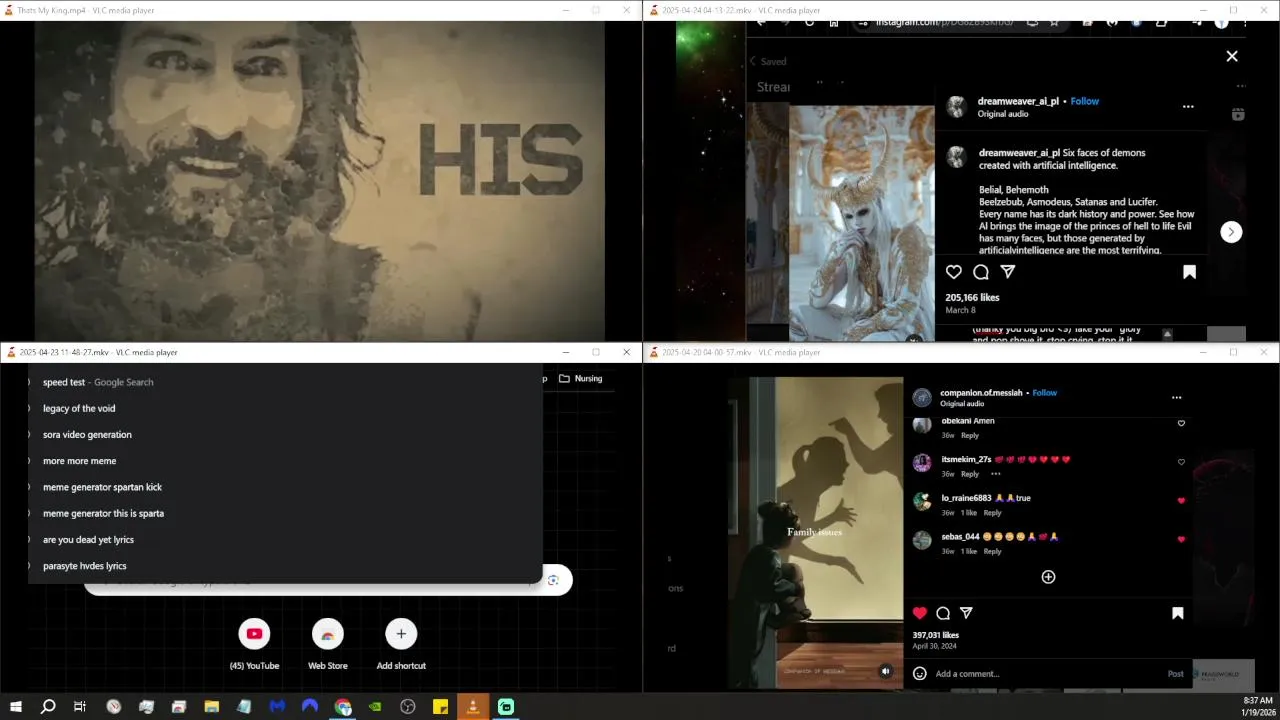Open emoji picker beside Add a comment
The width and height of the screenshot is (1280, 720).
coord(920,674)
